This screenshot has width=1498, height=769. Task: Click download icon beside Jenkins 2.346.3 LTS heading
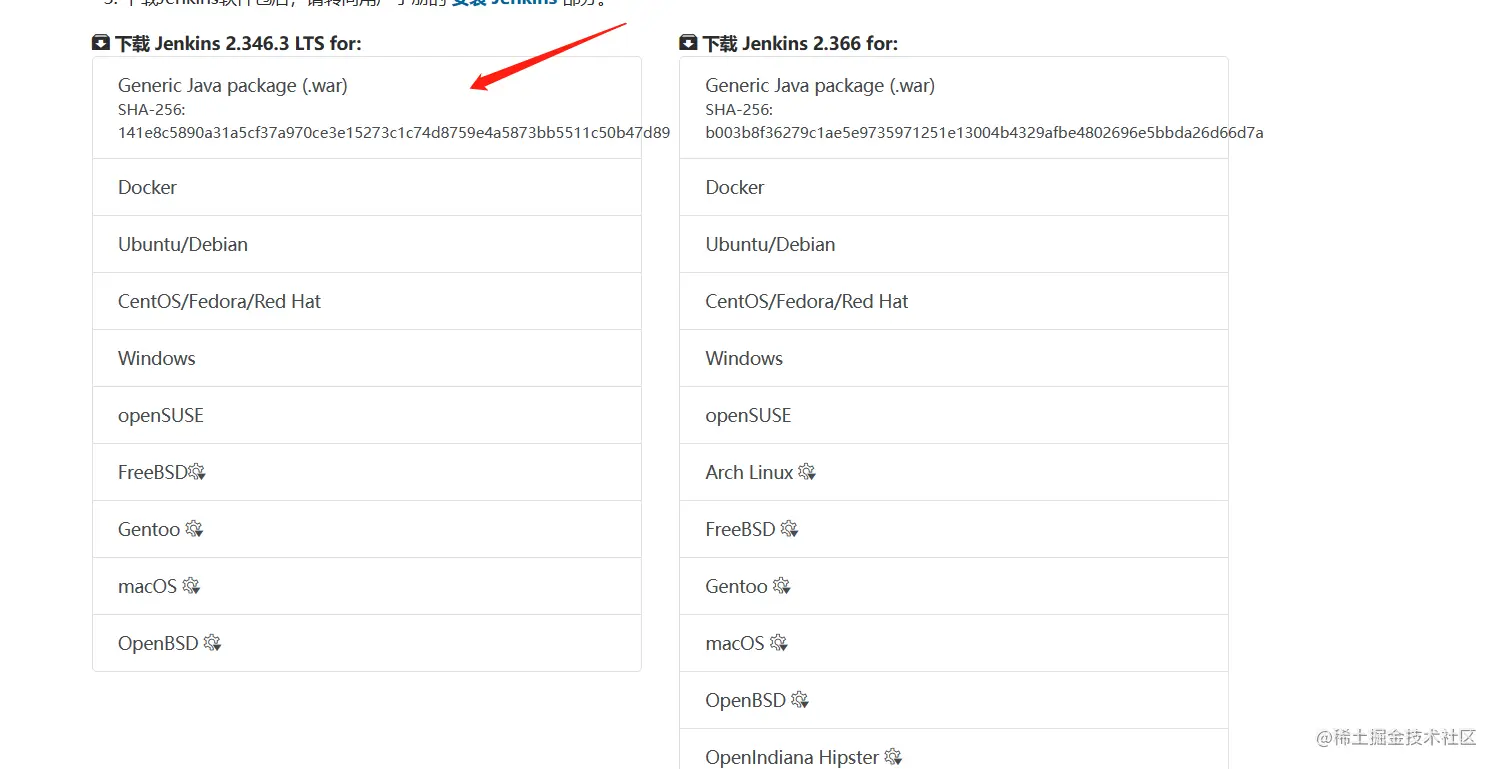click(x=101, y=43)
